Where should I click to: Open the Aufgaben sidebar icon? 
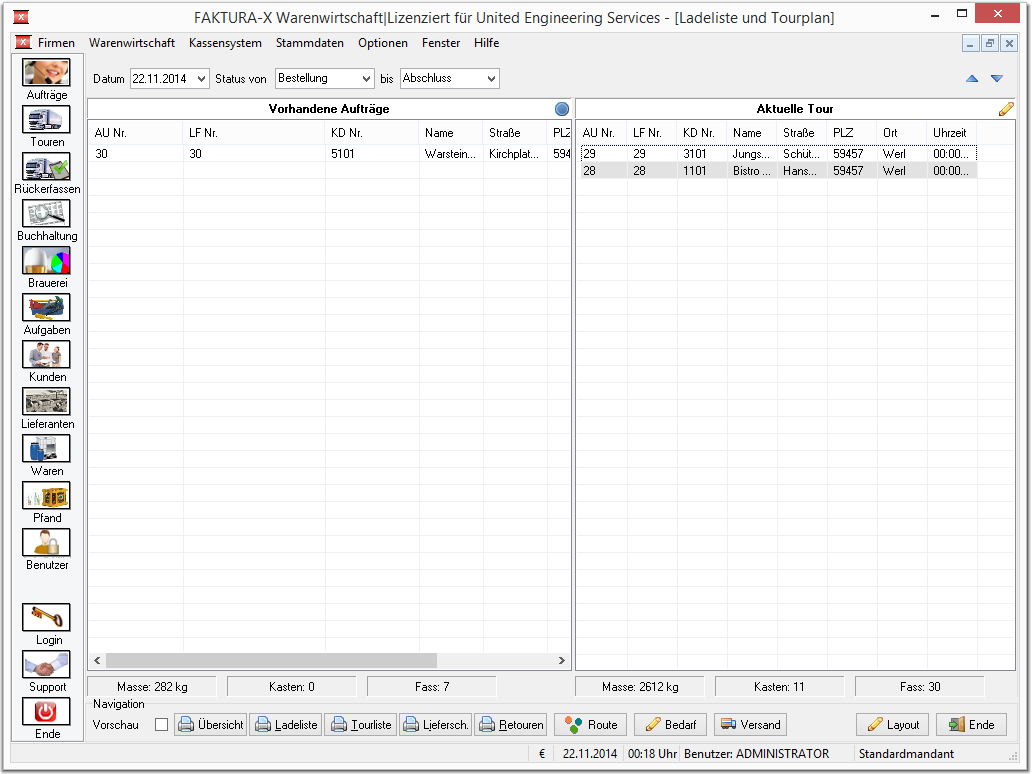[46, 307]
